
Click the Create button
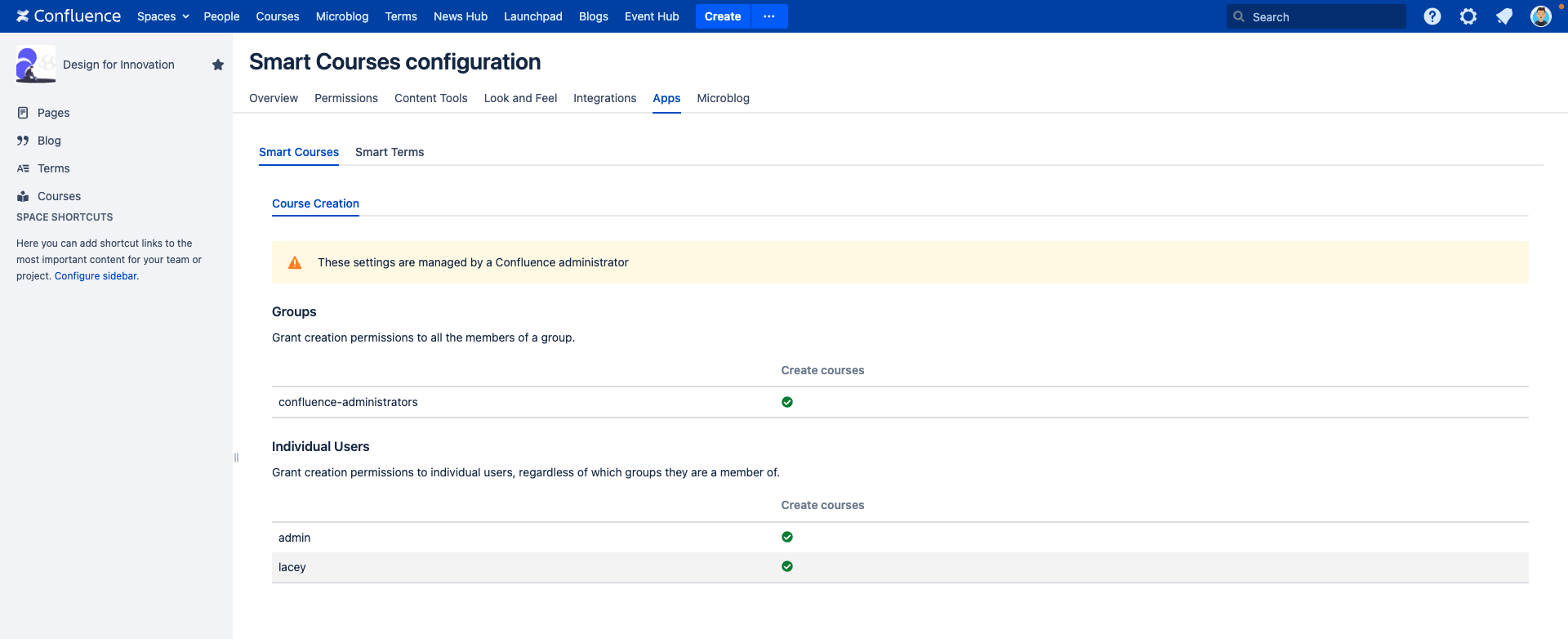point(723,16)
